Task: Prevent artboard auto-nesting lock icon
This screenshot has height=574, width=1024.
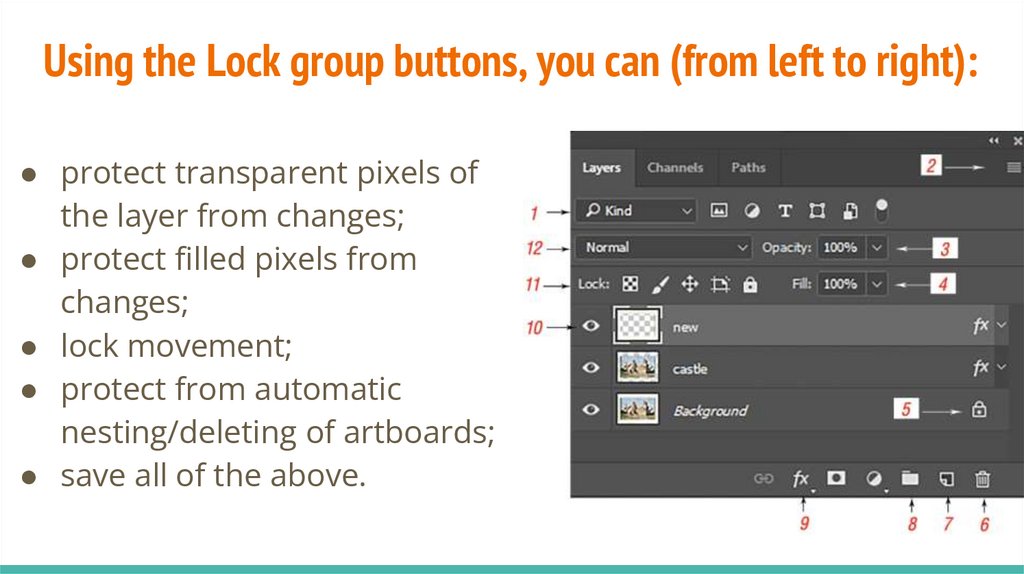Action: coord(720,284)
